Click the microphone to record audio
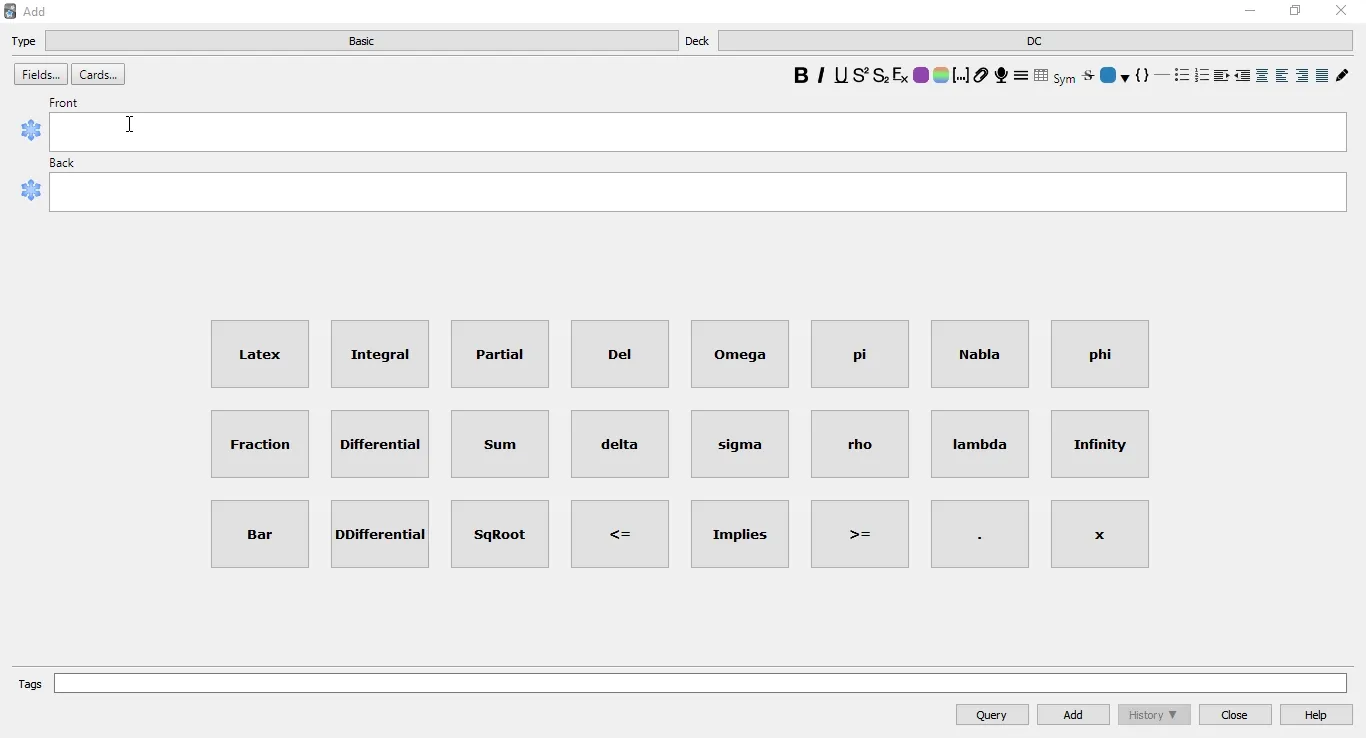This screenshot has width=1366, height=738. pos(1002,76)
